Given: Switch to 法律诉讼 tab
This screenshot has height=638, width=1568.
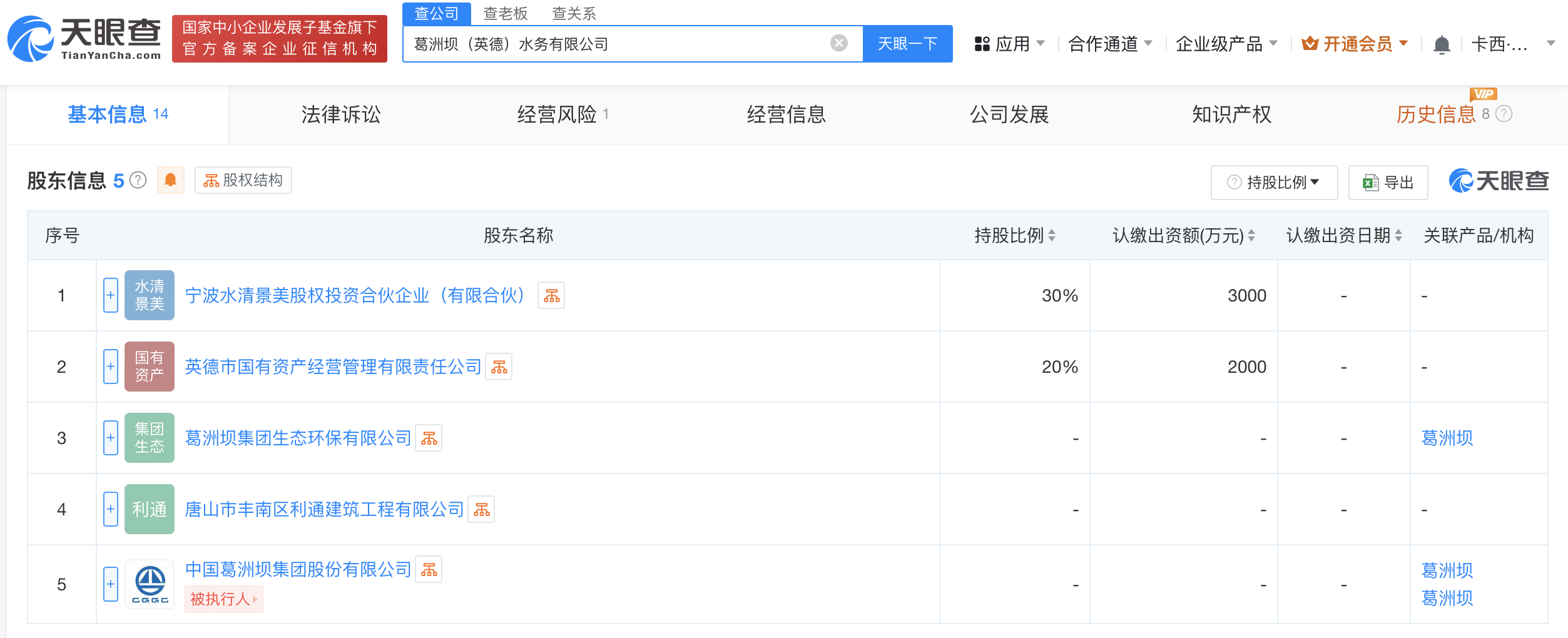Looking at the screenshot, I should 341,114.
